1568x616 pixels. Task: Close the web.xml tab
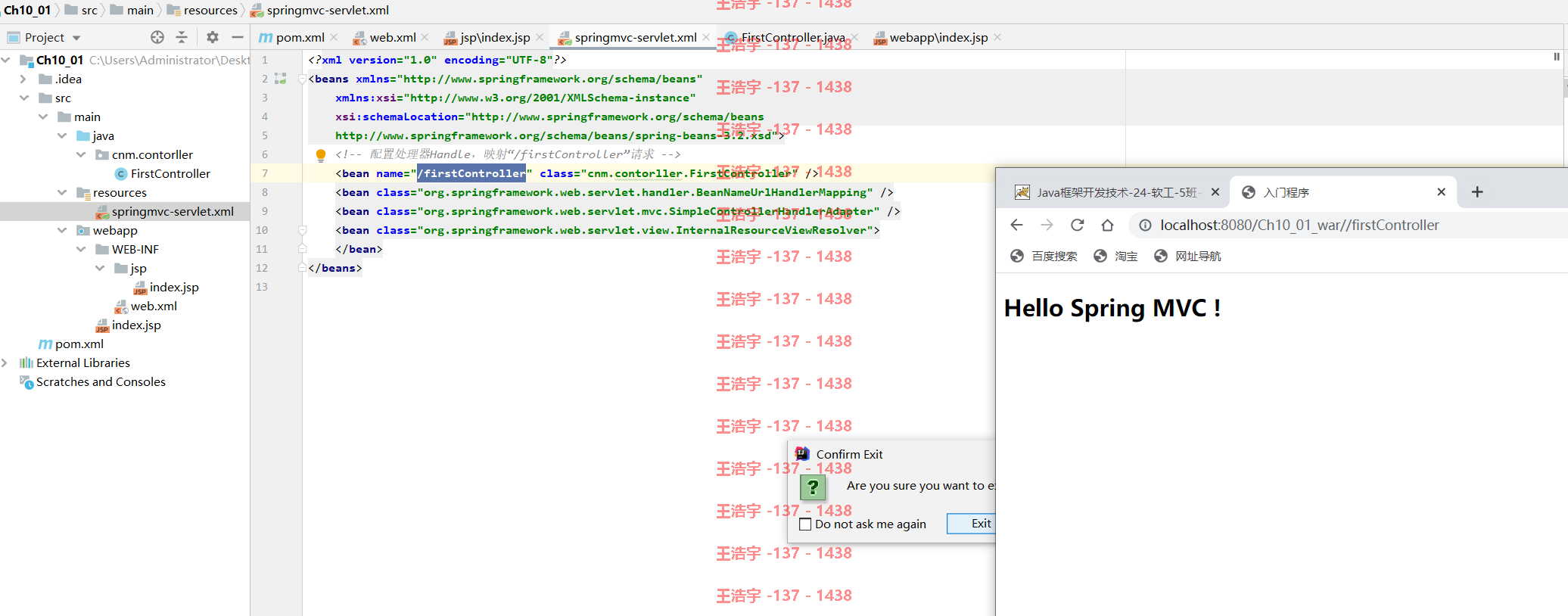click(425, 37)
